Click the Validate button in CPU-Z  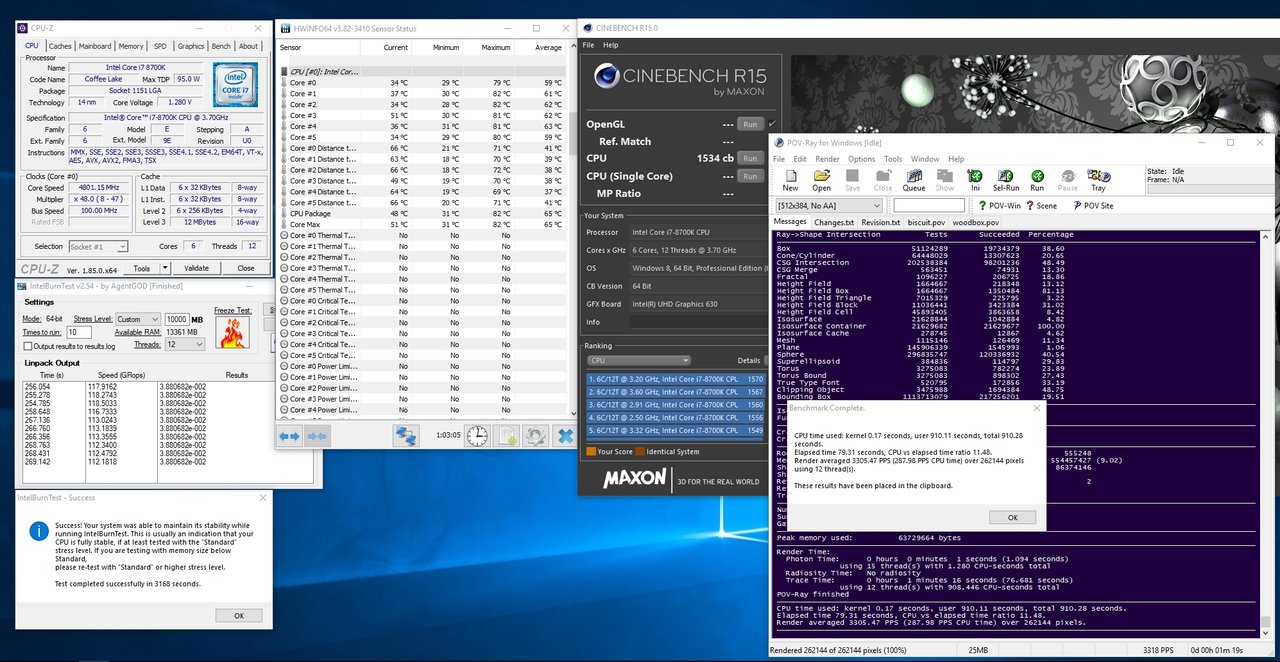tap(197, 268)
